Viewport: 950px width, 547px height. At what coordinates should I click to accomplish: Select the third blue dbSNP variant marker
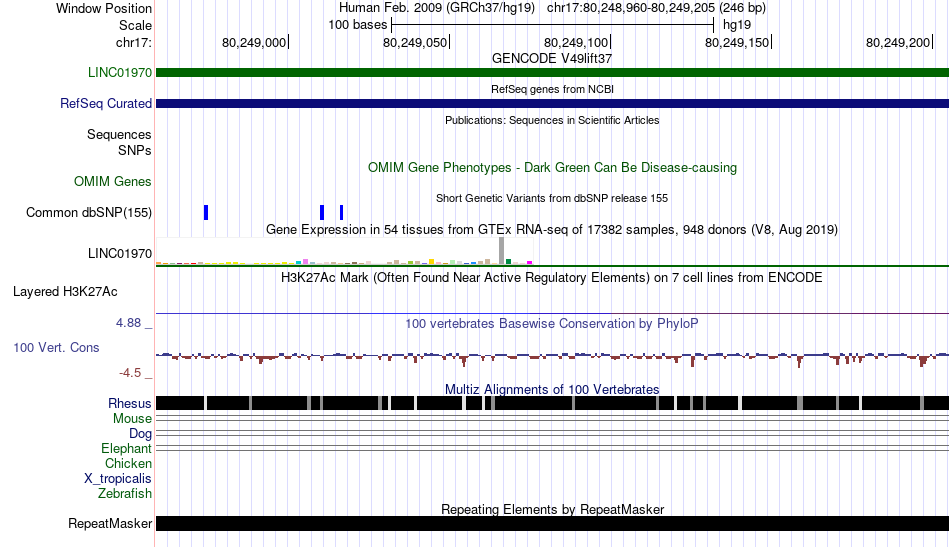coord(342,213)
